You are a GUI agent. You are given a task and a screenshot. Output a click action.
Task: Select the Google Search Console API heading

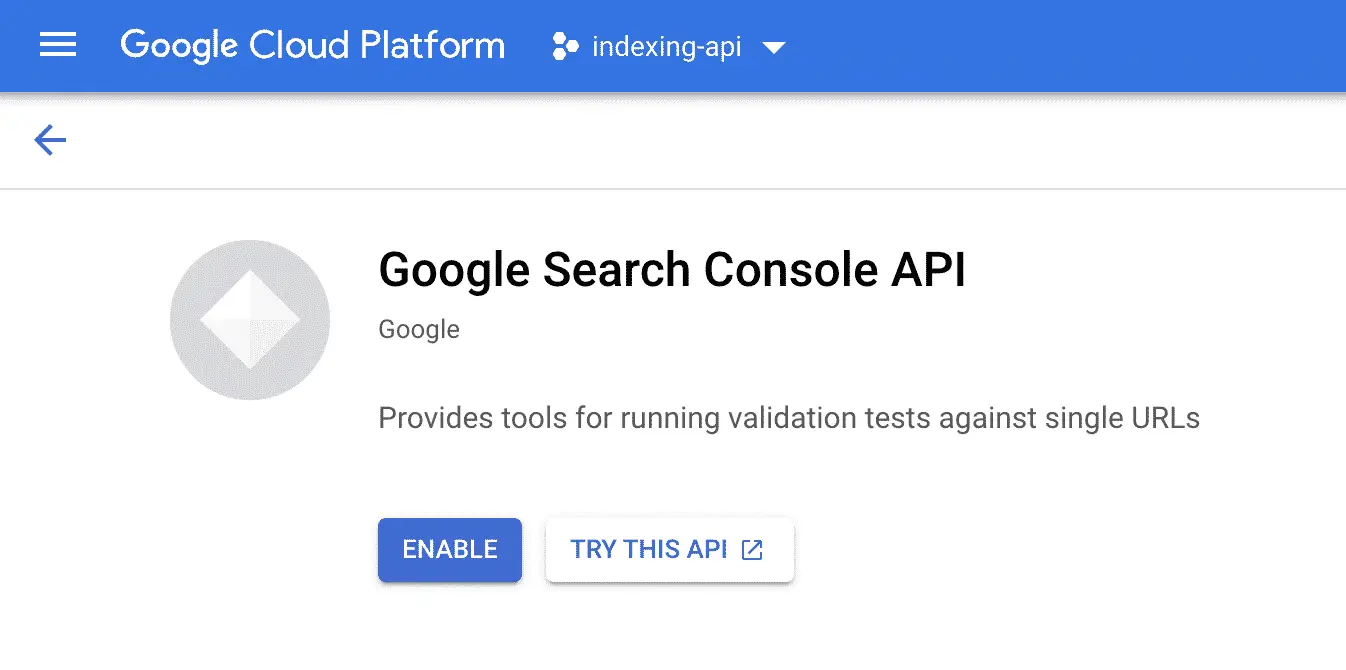672,270
